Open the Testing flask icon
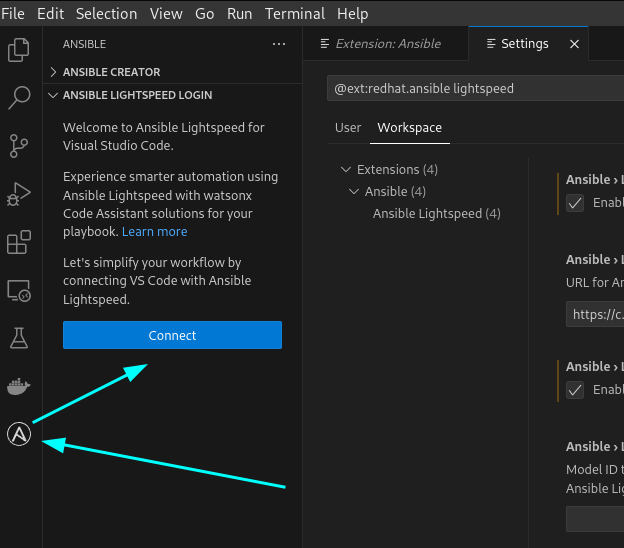Screen dimensions: 624x548 point(19,338)
